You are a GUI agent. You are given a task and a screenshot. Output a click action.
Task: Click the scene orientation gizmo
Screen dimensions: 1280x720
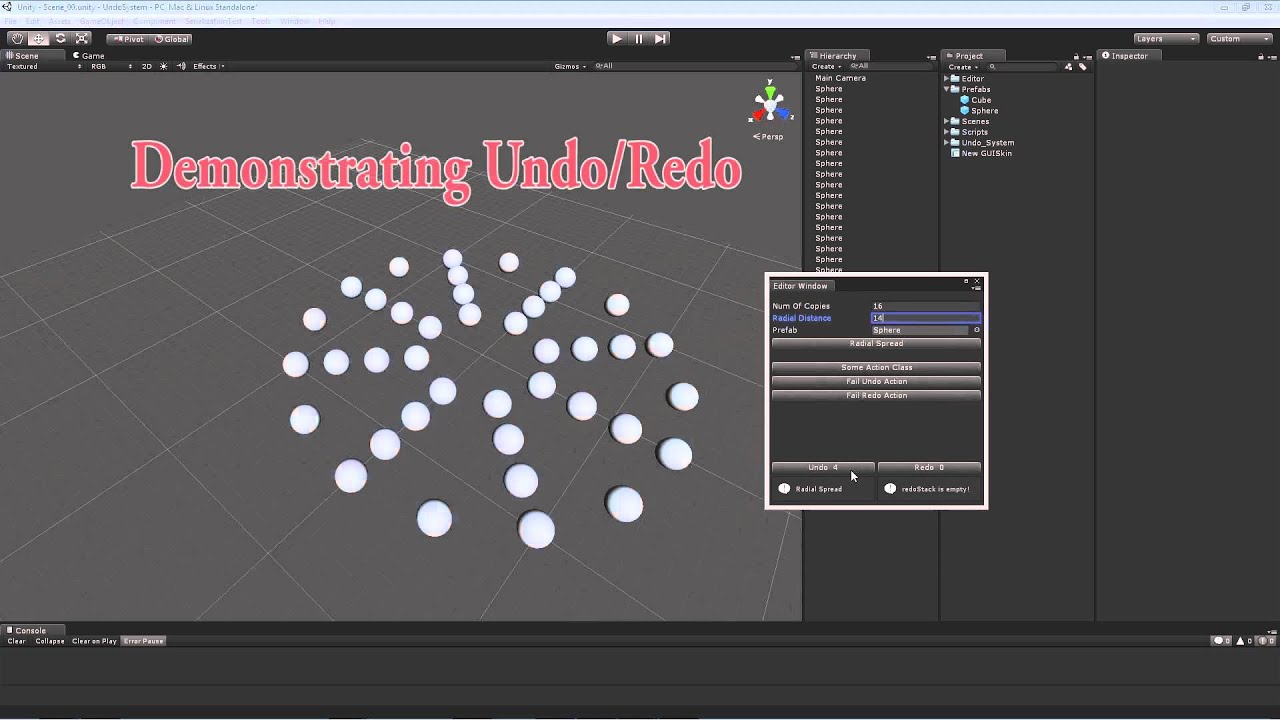(x=769, y=102)
